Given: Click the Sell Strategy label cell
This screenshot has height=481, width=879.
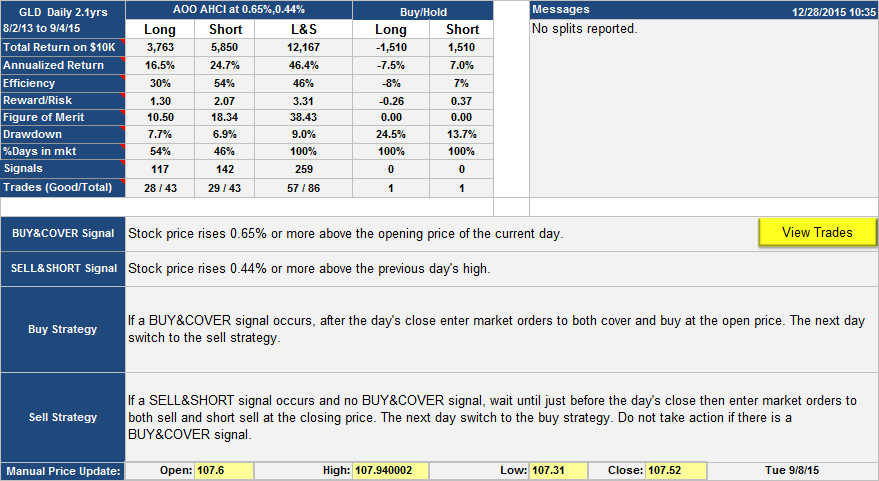Looking at the screenshot, I should pyautogui.click(x=63, y=417).
